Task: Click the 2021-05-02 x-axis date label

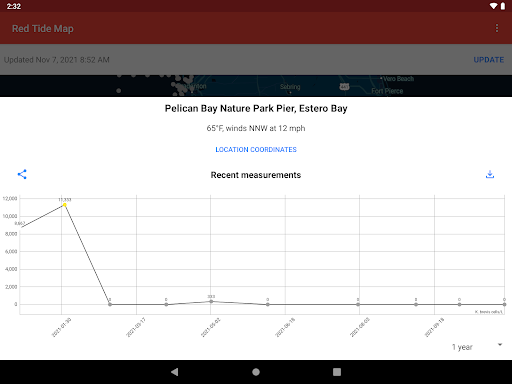Action: (211, 327)
